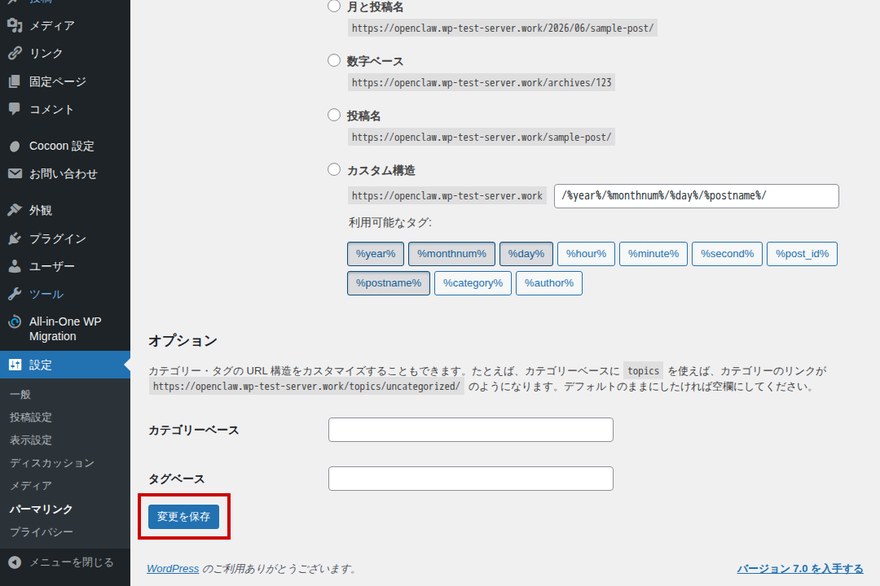880x586 pixels.
Task: Click the Settings sliders icon beside 設定
Action: click(x=15, y=365)
